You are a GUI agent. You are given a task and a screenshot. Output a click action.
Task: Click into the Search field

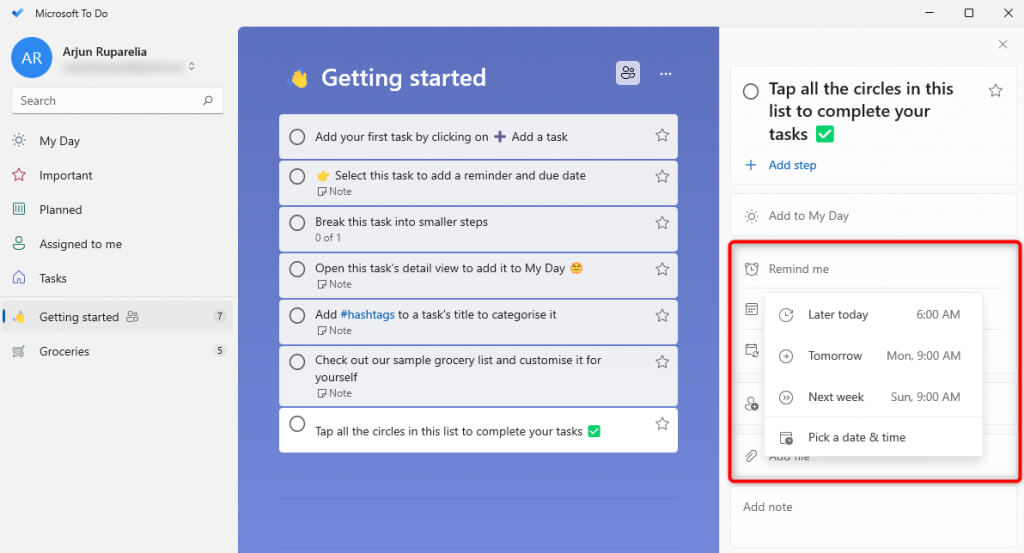pyautogui.click(x=118, y=101)
